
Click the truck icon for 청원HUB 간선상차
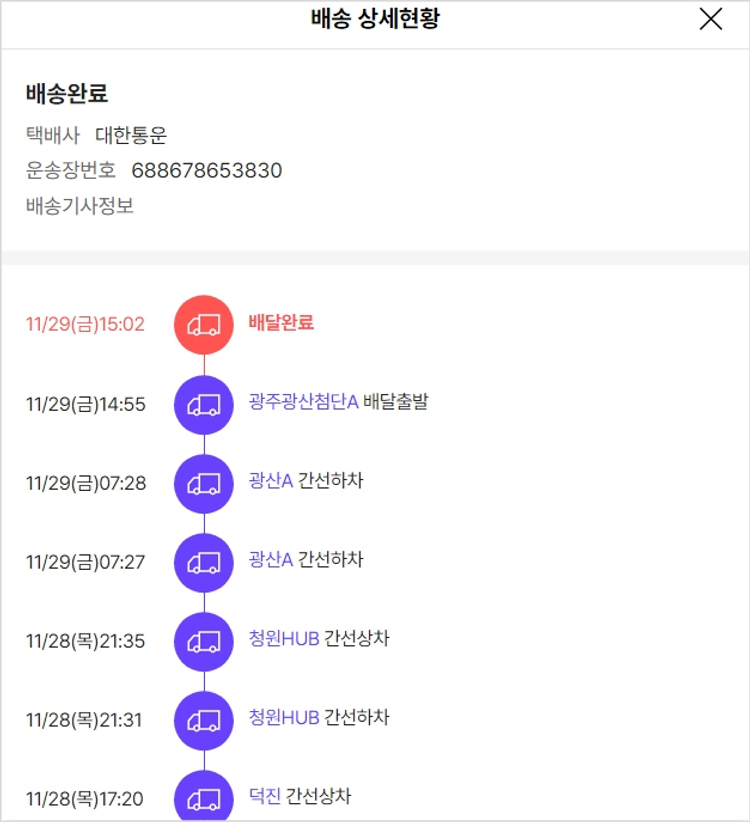(x=204, y=641)
